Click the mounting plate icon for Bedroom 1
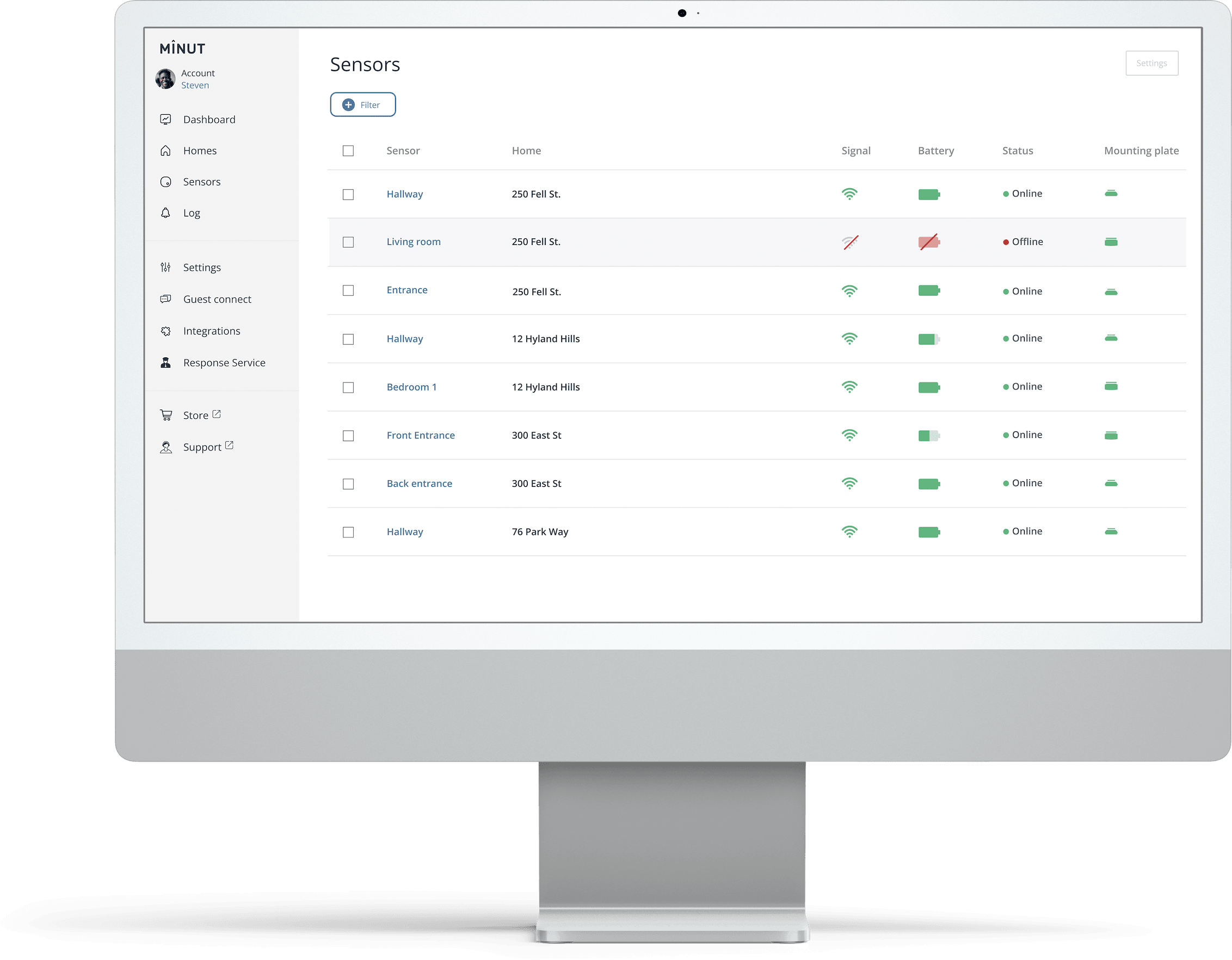1232x960 pixels. (1111, 387)
